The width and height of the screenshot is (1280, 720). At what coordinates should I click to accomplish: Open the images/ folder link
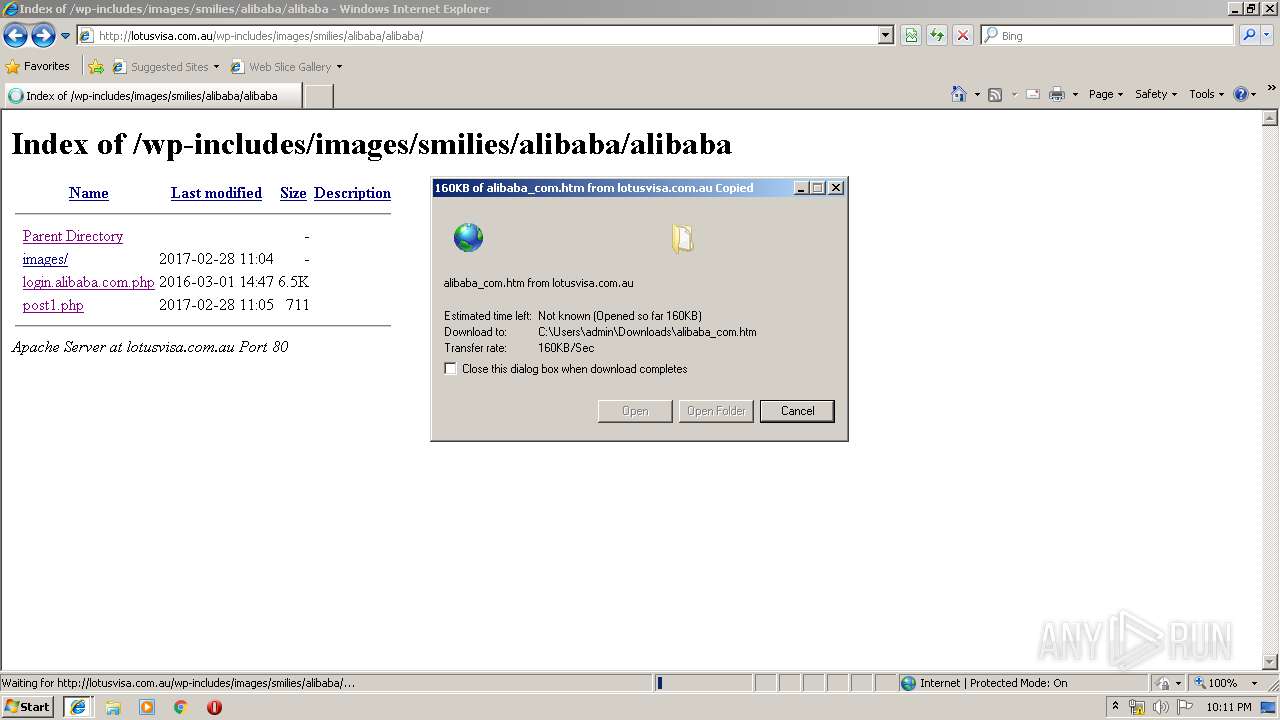click(45, 259)
